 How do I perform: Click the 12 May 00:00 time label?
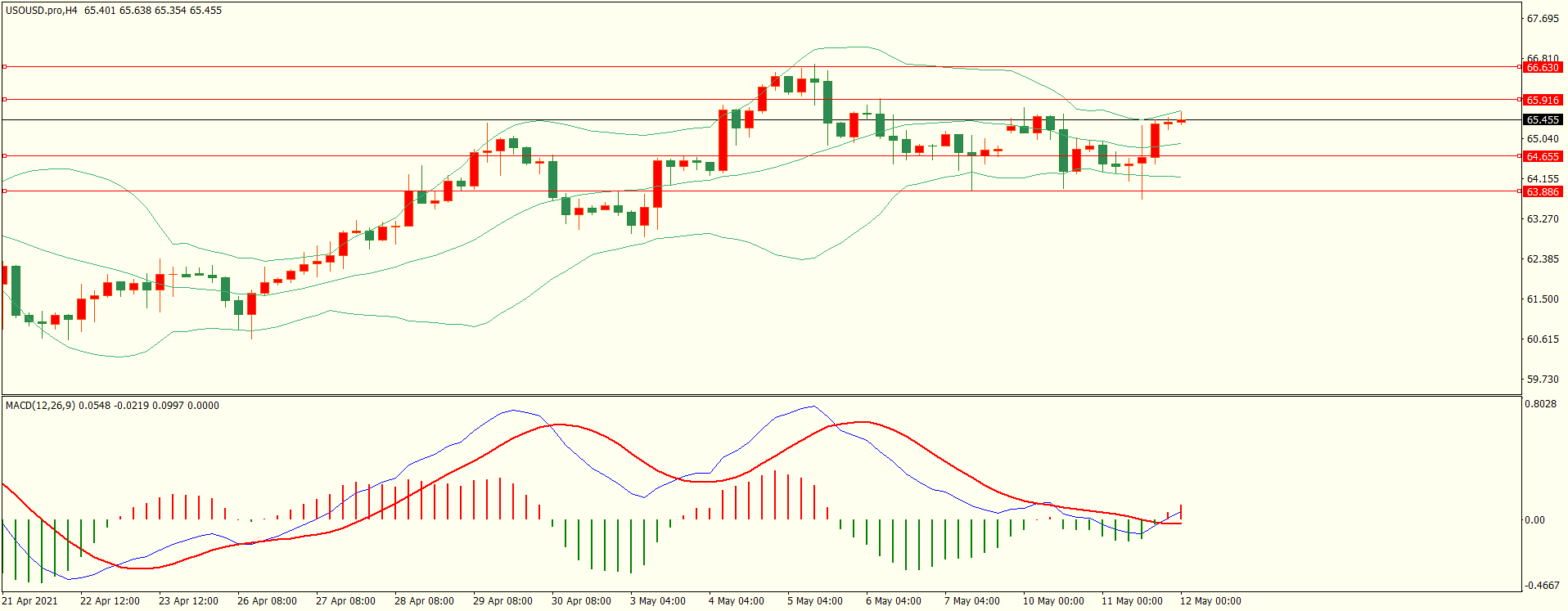coord(1210,601)
